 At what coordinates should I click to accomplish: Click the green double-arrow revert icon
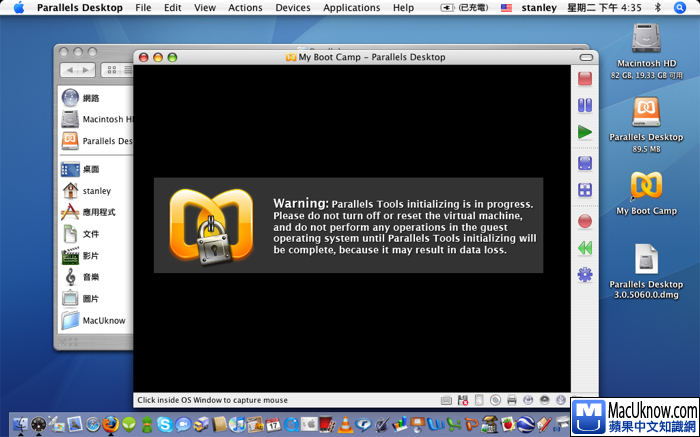click(x=585, y=247)
